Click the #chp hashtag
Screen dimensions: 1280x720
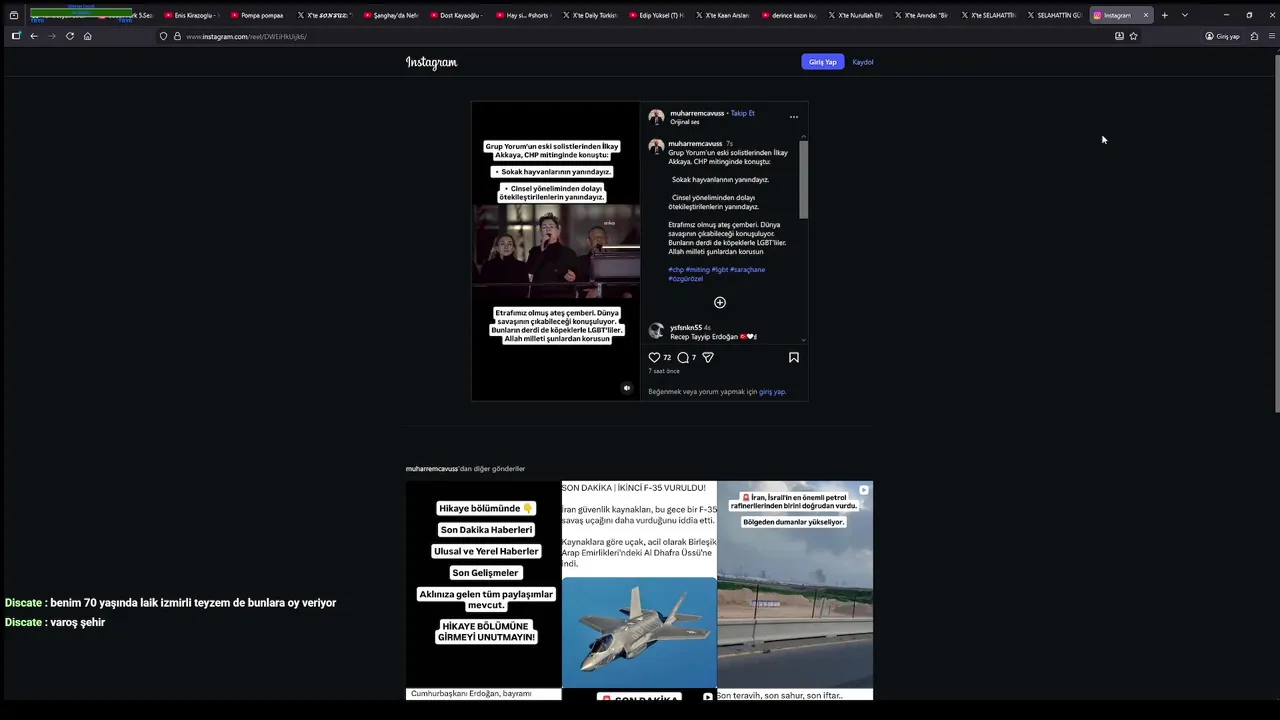[676, 270]
